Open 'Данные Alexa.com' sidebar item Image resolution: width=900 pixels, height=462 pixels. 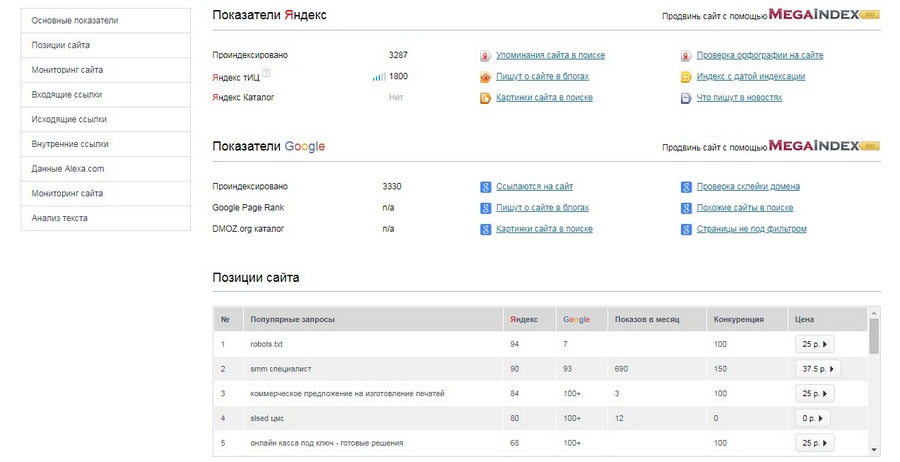point(106,169)
